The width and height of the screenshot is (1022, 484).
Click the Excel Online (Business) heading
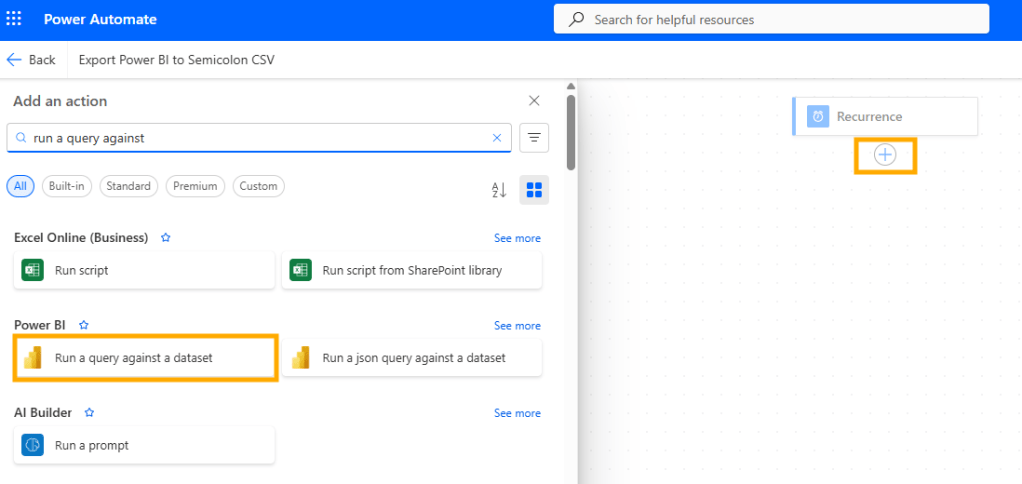tap(81, 238)
